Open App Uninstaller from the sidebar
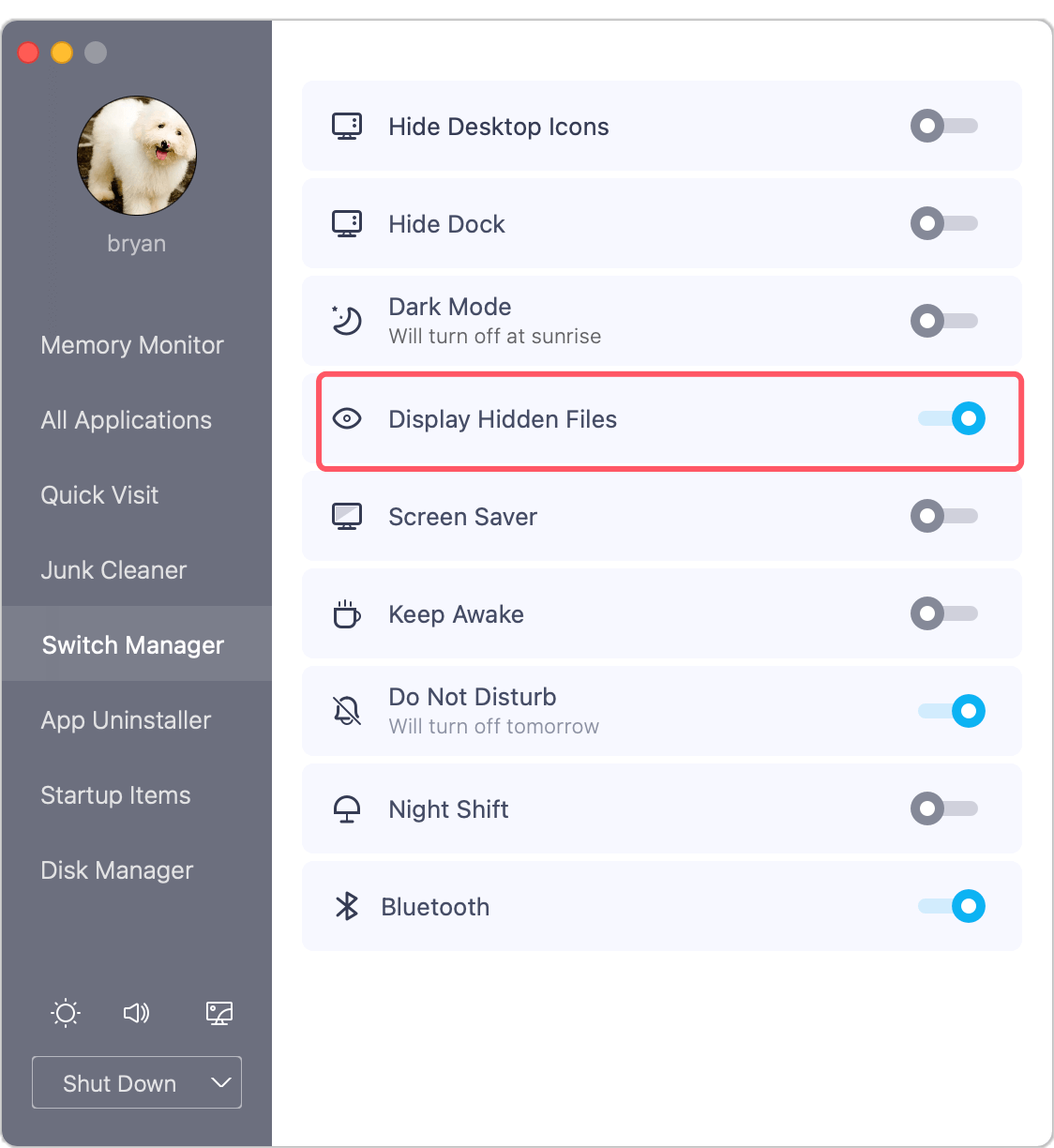The width and height of the screenshot is (1054, 1148). pyautogui.click(x=125, y=719)
